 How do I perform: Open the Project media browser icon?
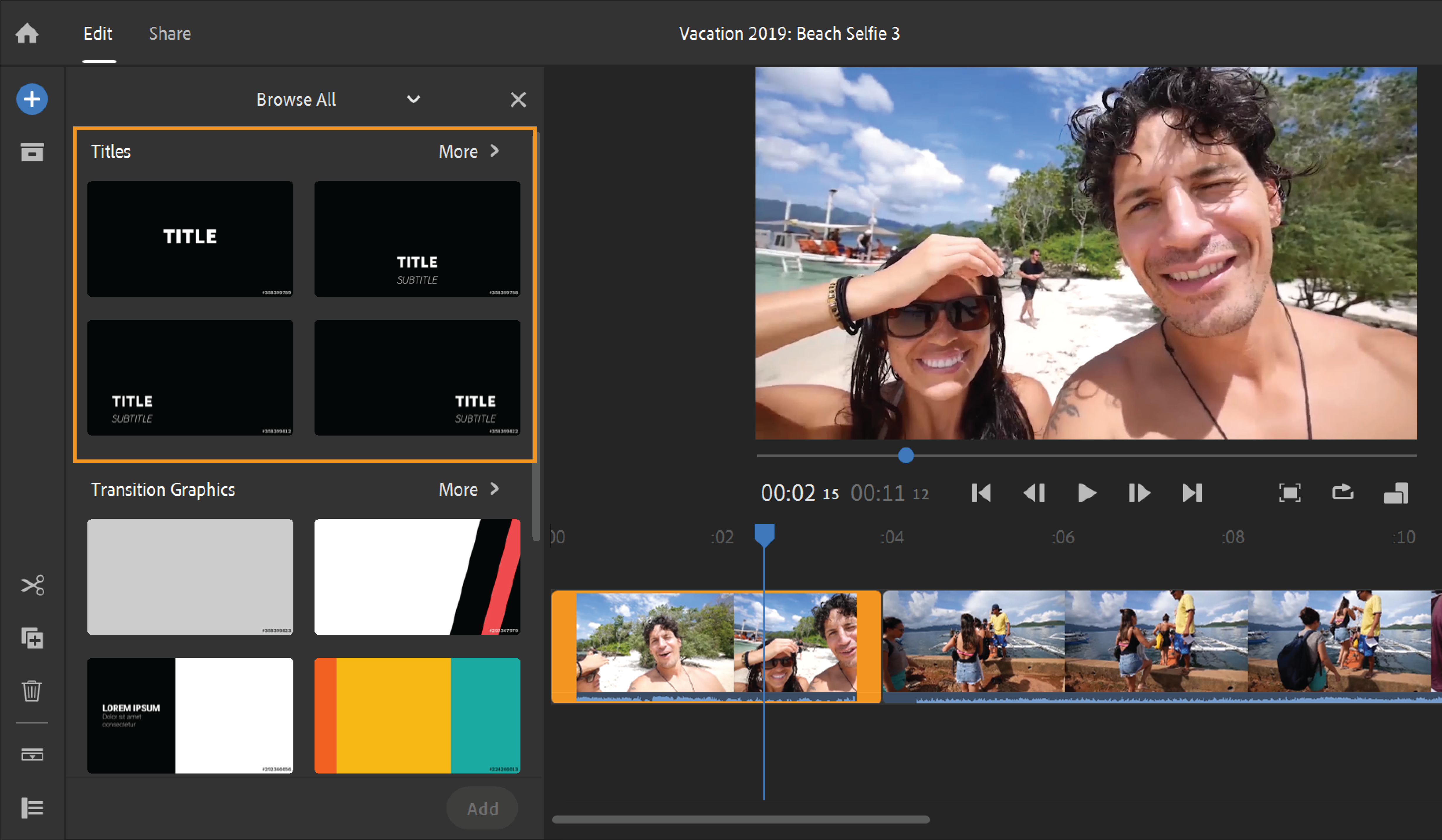(32, 152)
